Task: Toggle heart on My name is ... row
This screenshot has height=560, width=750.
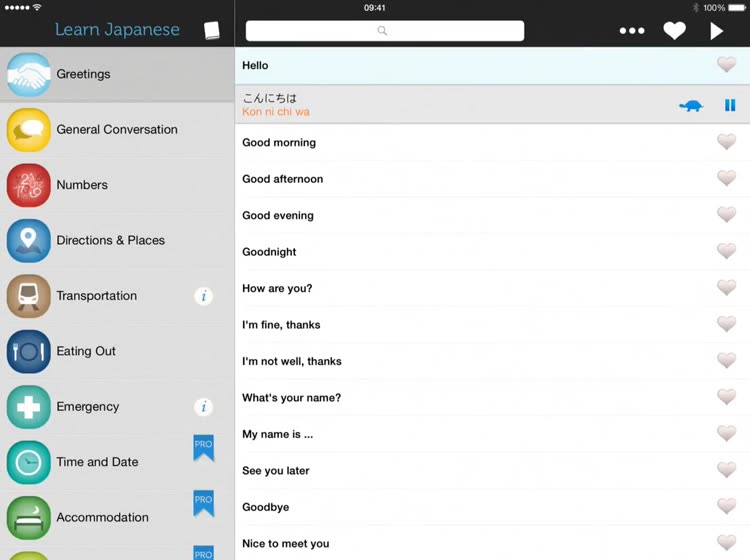Action: pyautogui.click(x=727, y=433)
